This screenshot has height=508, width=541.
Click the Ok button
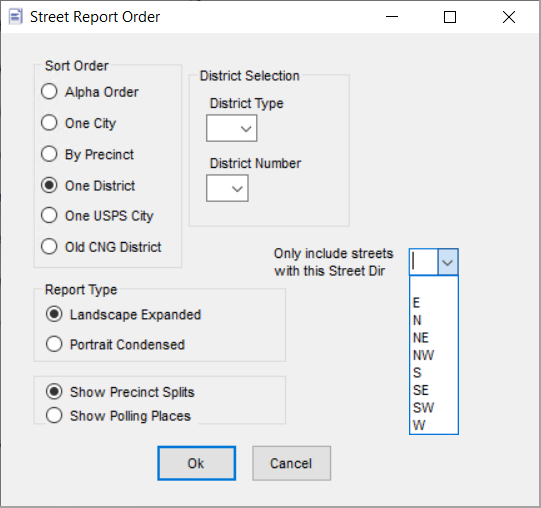point(197,463)
